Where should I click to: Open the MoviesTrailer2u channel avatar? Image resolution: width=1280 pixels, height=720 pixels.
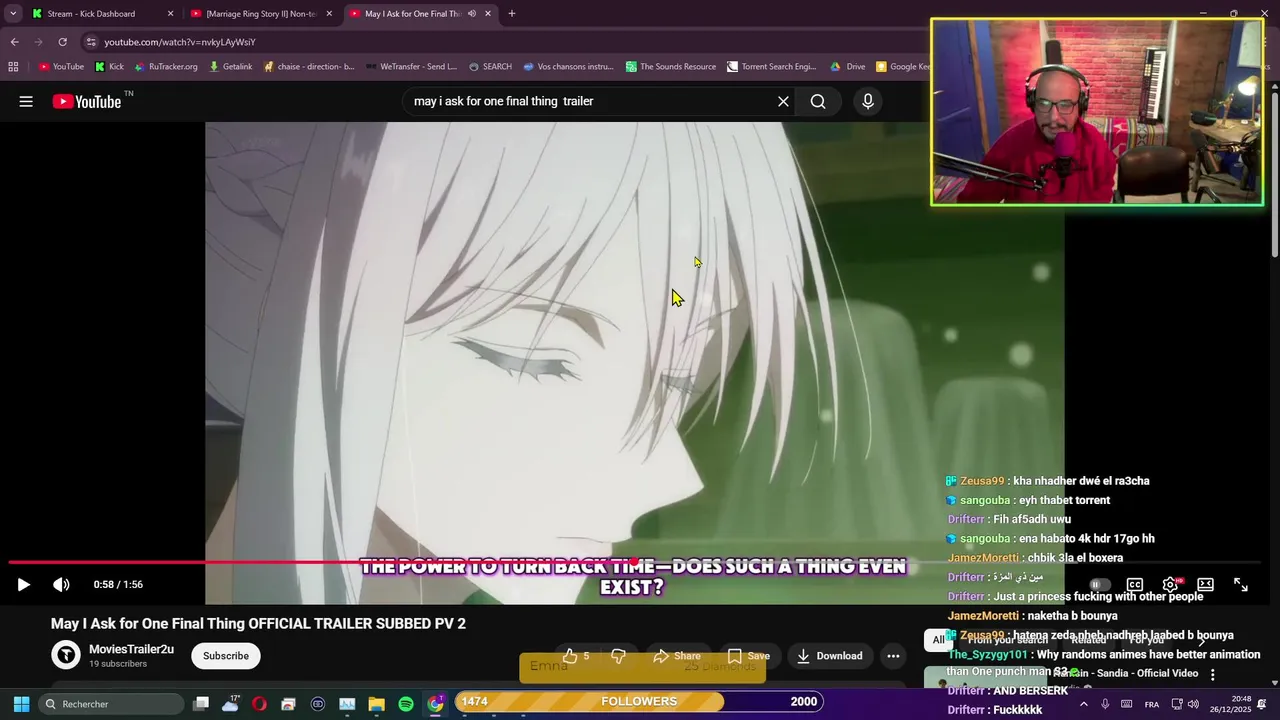66,655
